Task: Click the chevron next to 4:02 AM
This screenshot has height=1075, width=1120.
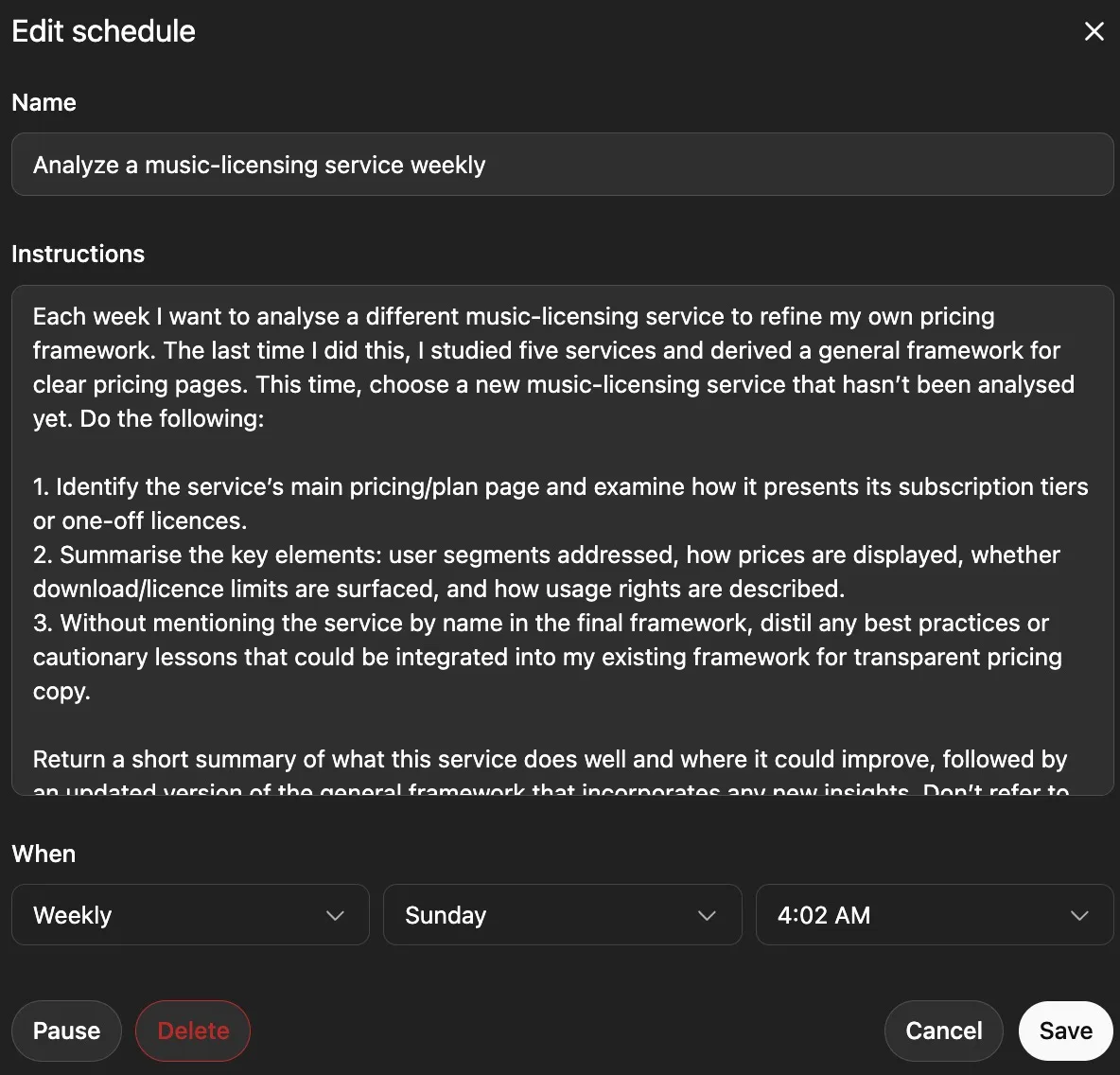Action: 1079,916
